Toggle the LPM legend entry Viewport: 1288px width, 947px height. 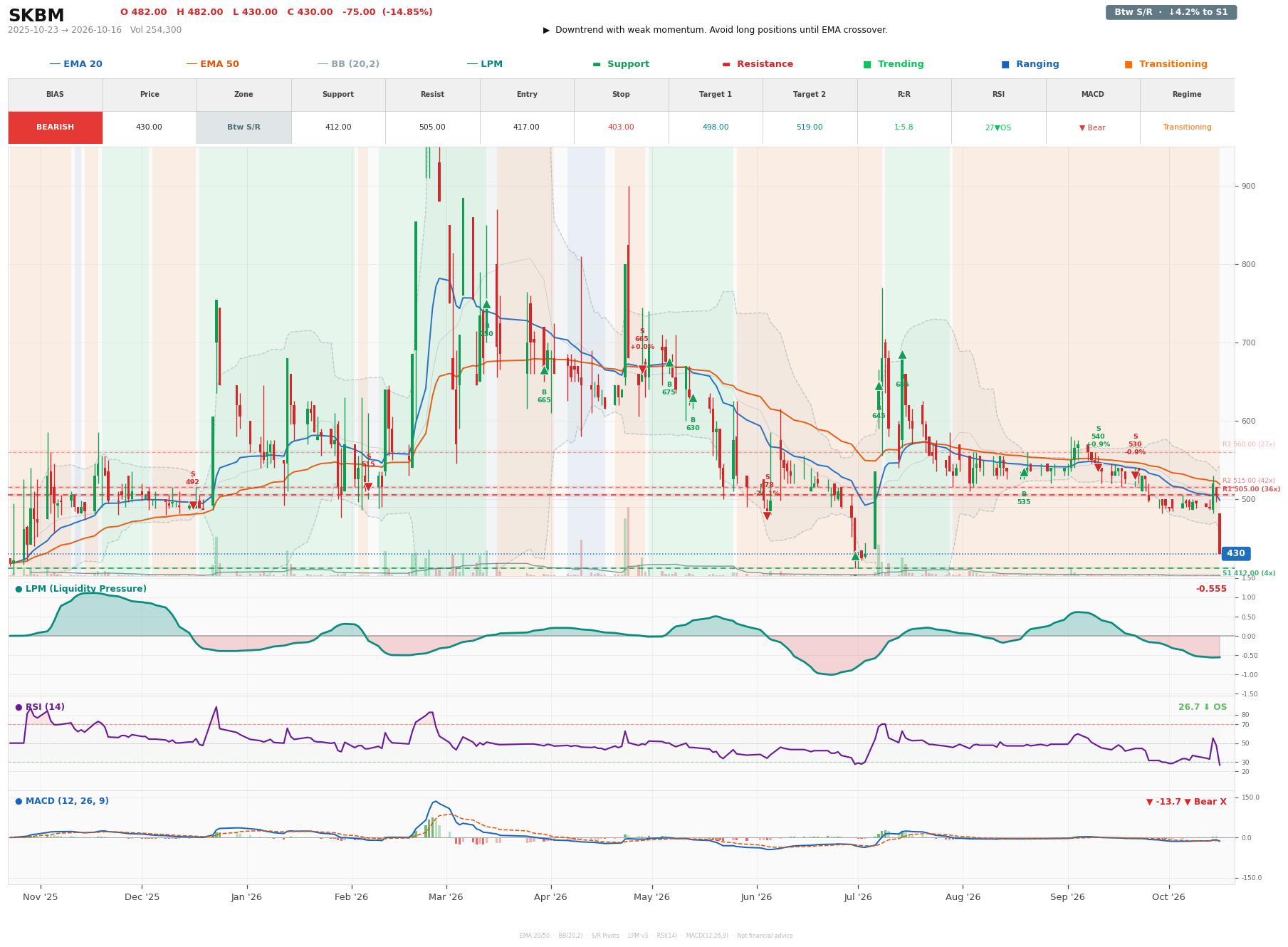click(x=484, y=64)
